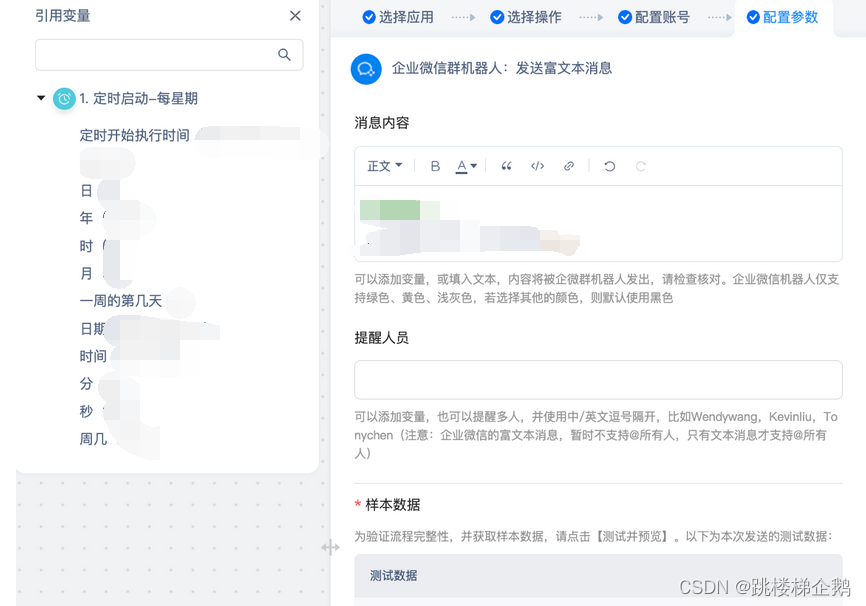
Task: Redo the edit in the message editor
Action: pyautogui.click(x=641, y=166)
